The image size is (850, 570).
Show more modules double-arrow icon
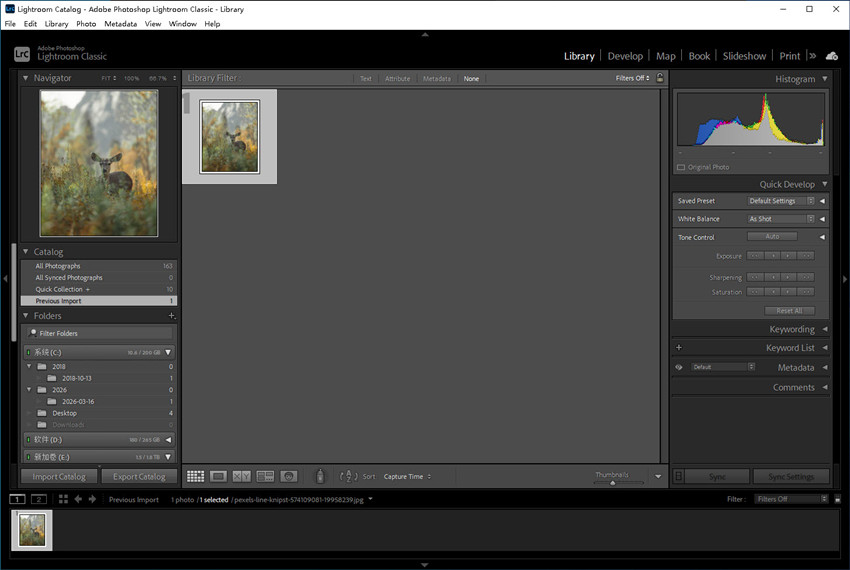(x=813, y=56)
